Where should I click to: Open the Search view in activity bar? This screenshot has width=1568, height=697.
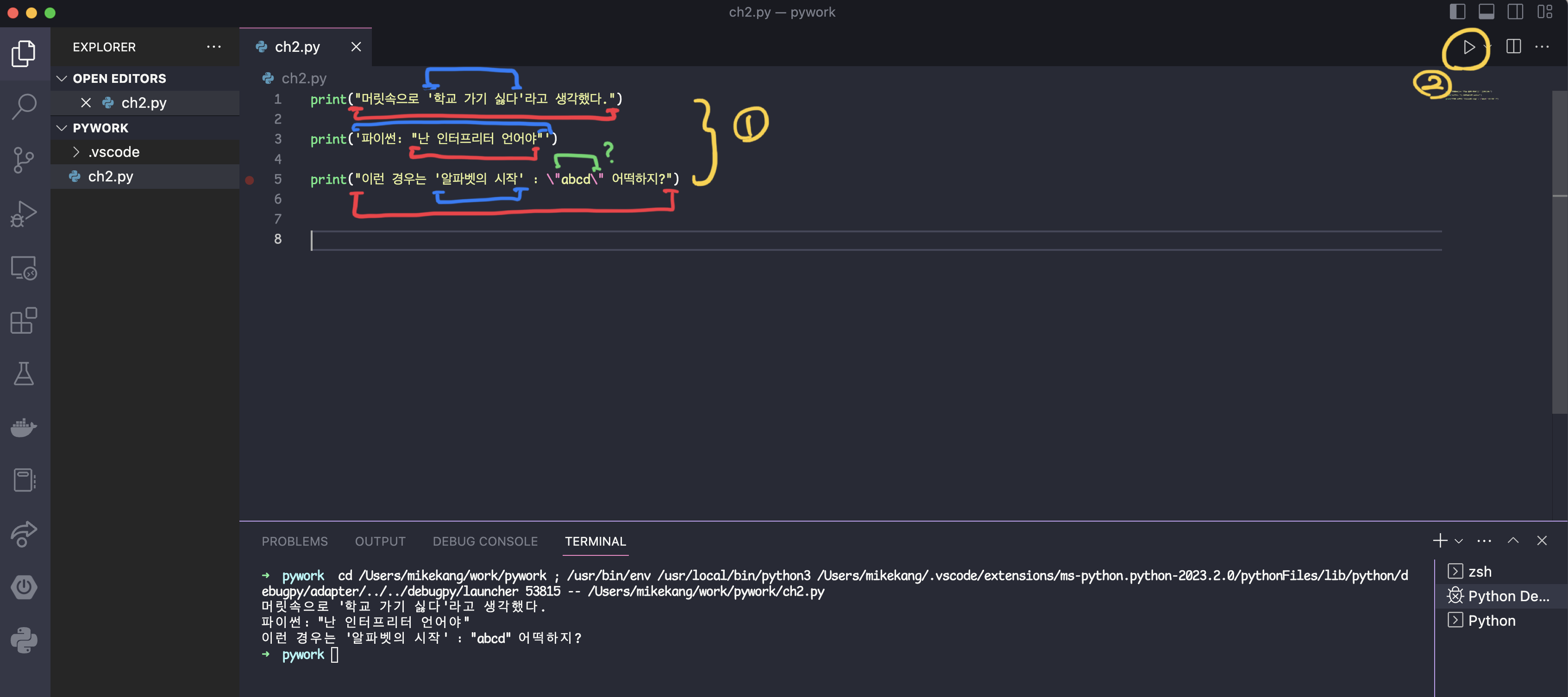pos(25,106)
